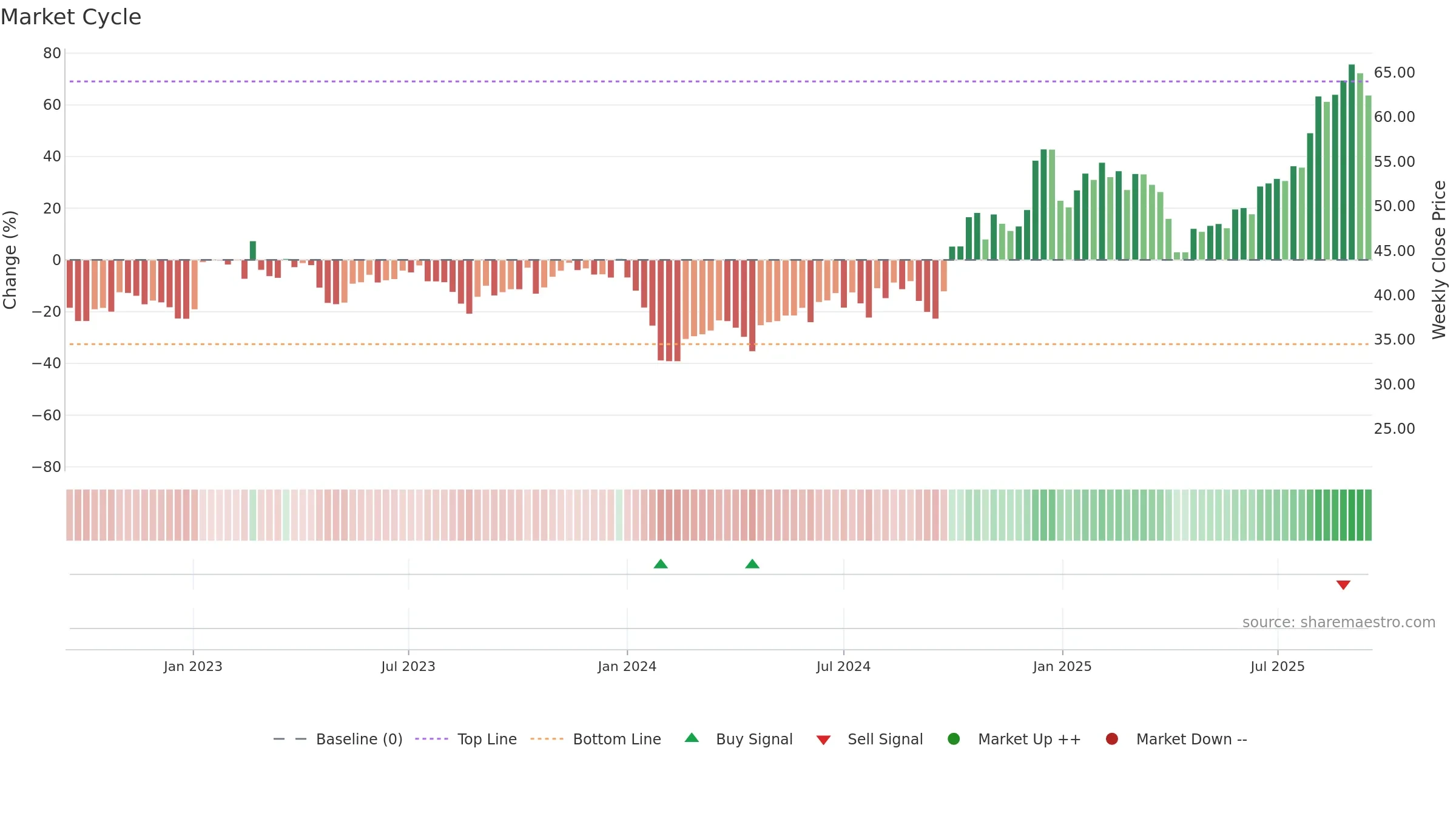Click the purple dotted Top Line on the chart
This screenshot has width=1456, height=819.
[719, 81]
